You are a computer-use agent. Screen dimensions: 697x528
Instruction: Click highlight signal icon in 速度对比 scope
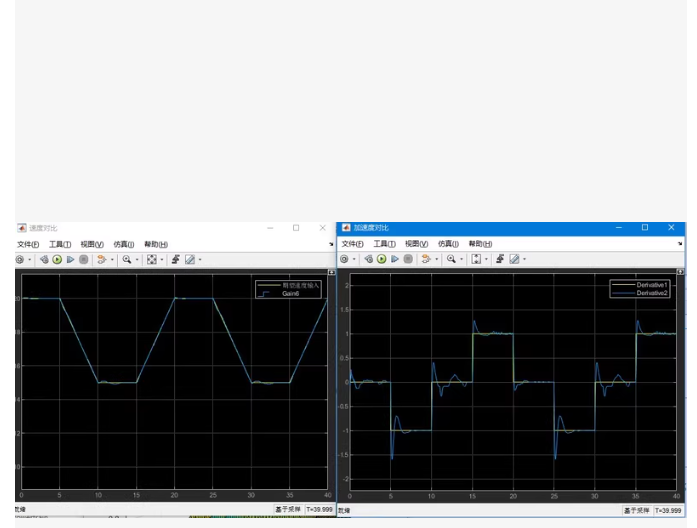point(102,260)
